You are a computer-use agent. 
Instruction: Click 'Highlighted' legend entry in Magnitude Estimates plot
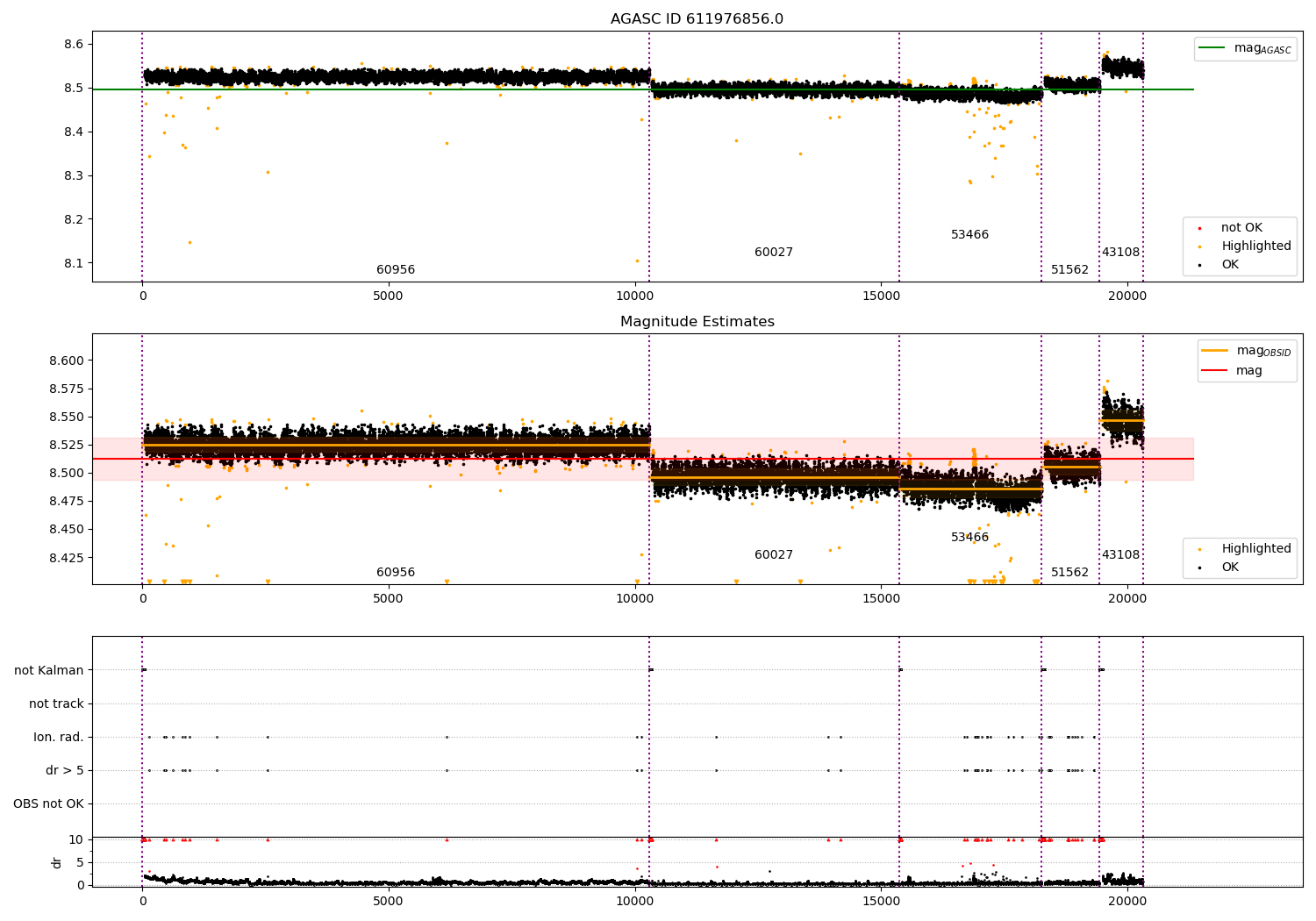pyautogui.click(x=1256, y=549)
